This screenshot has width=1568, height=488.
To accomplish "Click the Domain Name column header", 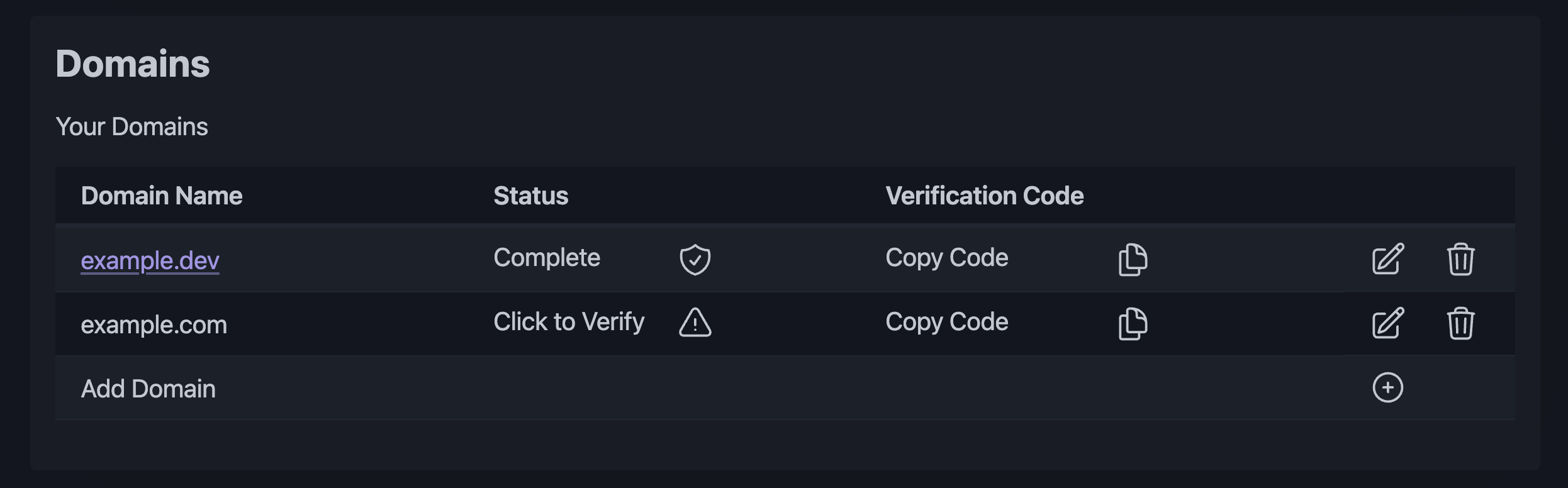I will pyautogui.click(x=161, y=196).
